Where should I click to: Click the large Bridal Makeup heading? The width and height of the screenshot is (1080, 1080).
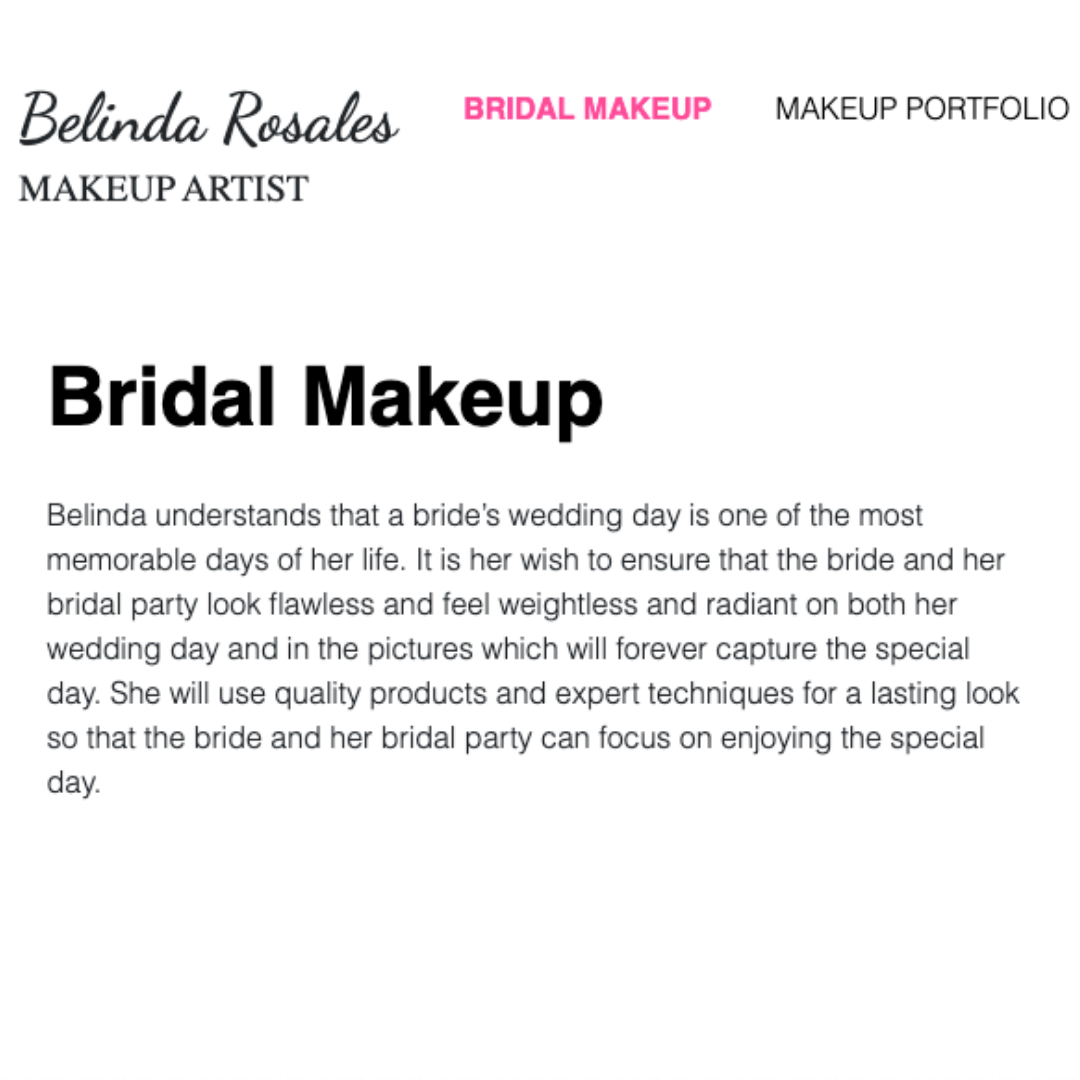[x=325, y=398]
